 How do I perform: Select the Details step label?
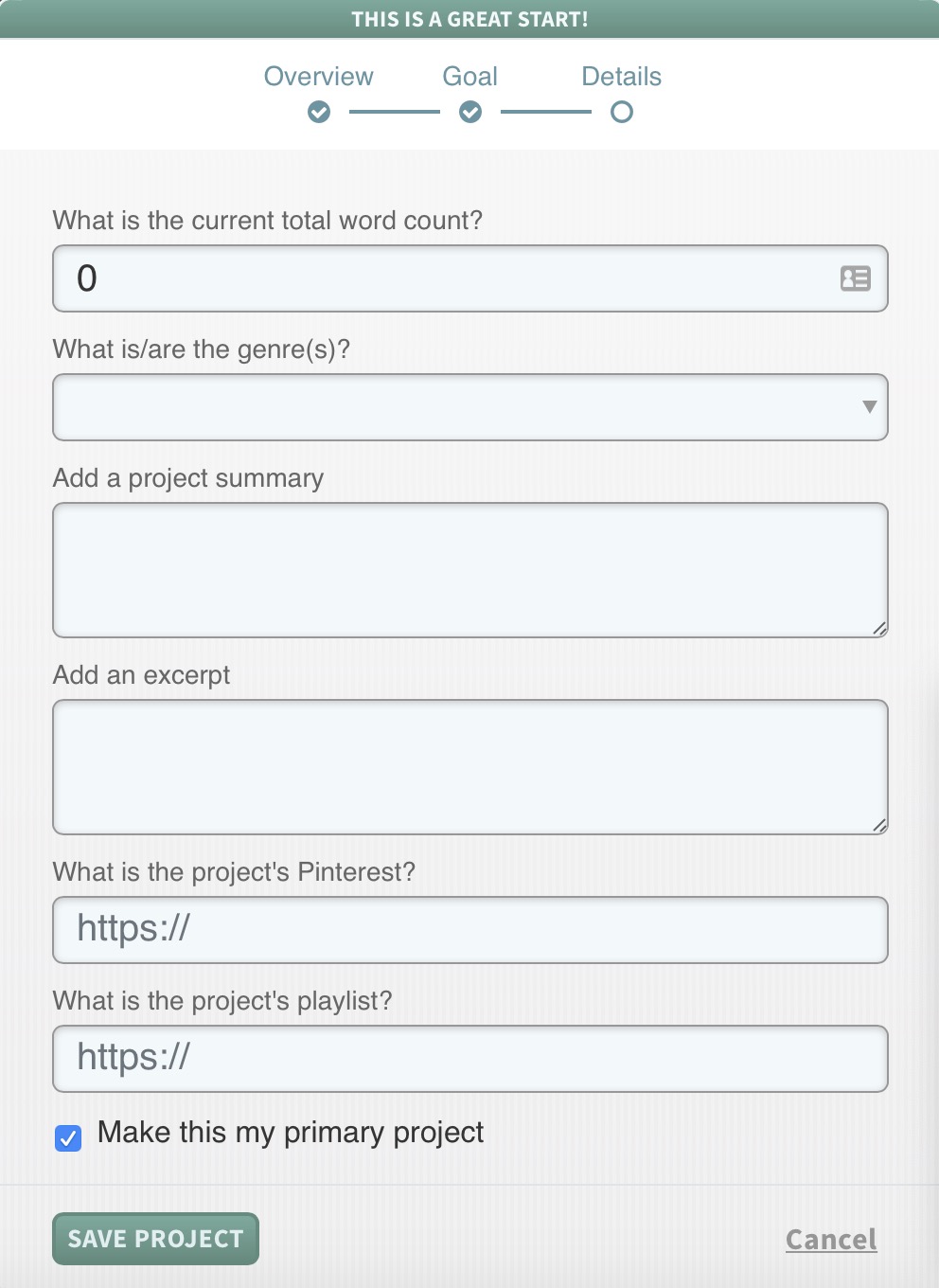pos(621,77)
